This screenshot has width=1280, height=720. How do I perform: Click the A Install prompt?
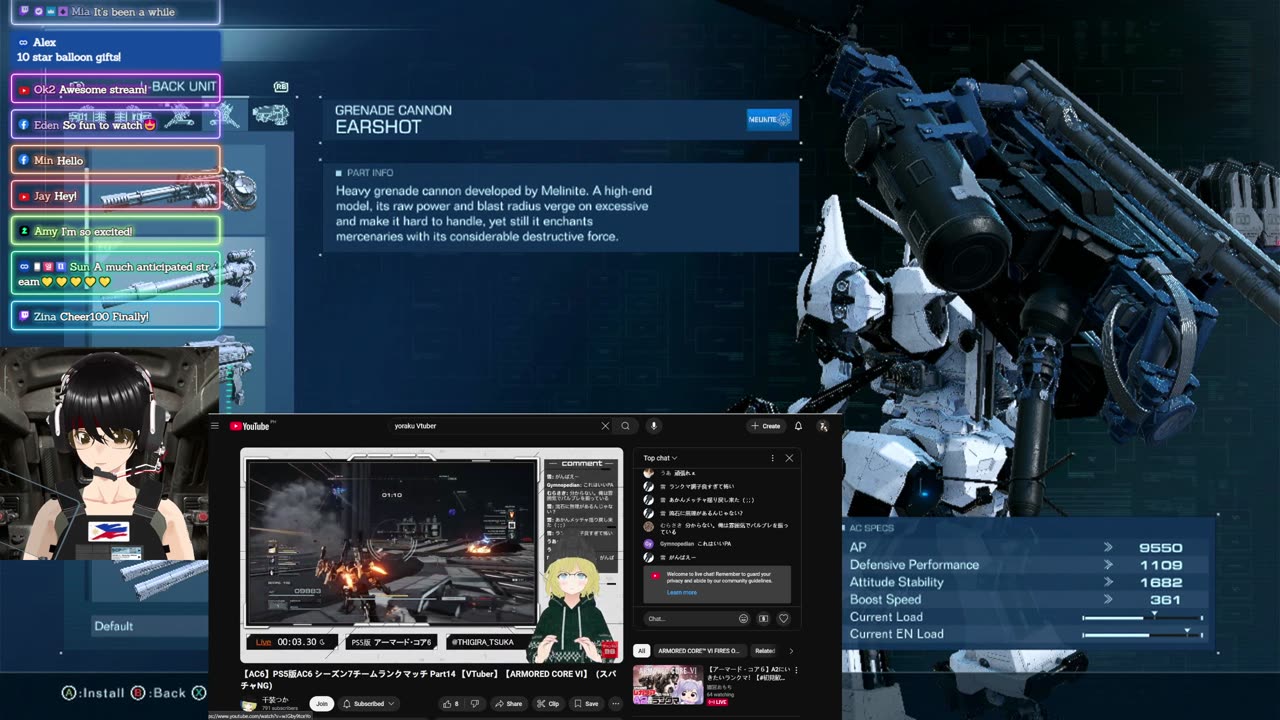point(93,692)
